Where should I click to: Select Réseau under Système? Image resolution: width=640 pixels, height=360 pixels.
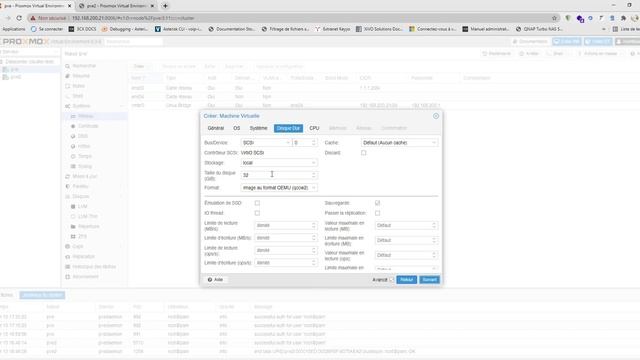pos(86,116)
